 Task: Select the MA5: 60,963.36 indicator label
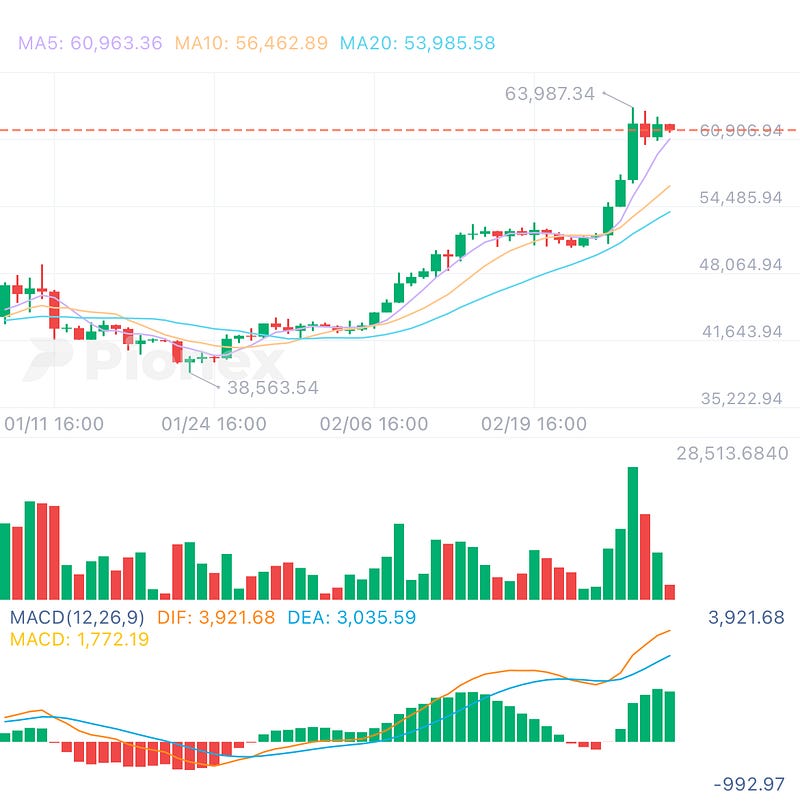(x=90, y=43)
